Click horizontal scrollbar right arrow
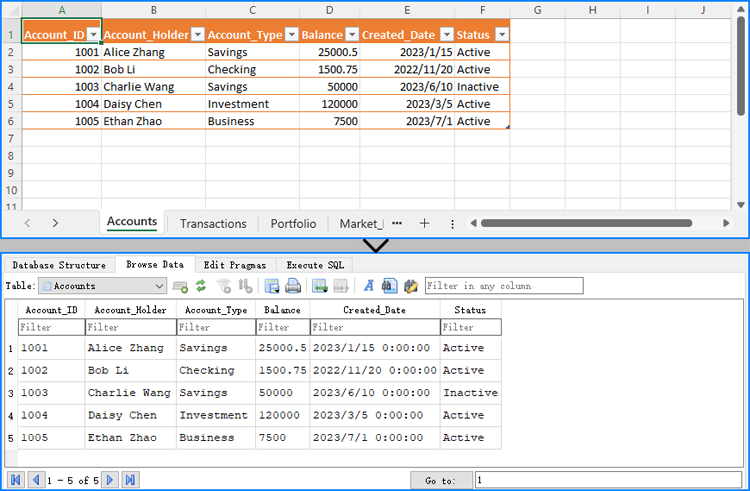 point(726,223)
